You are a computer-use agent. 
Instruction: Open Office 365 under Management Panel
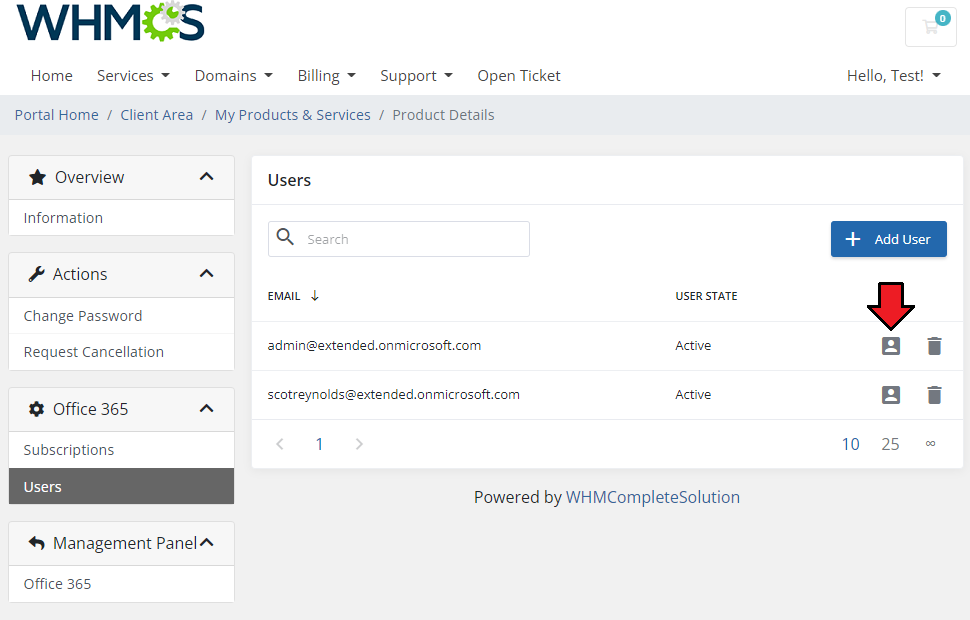tap(121, 584)
